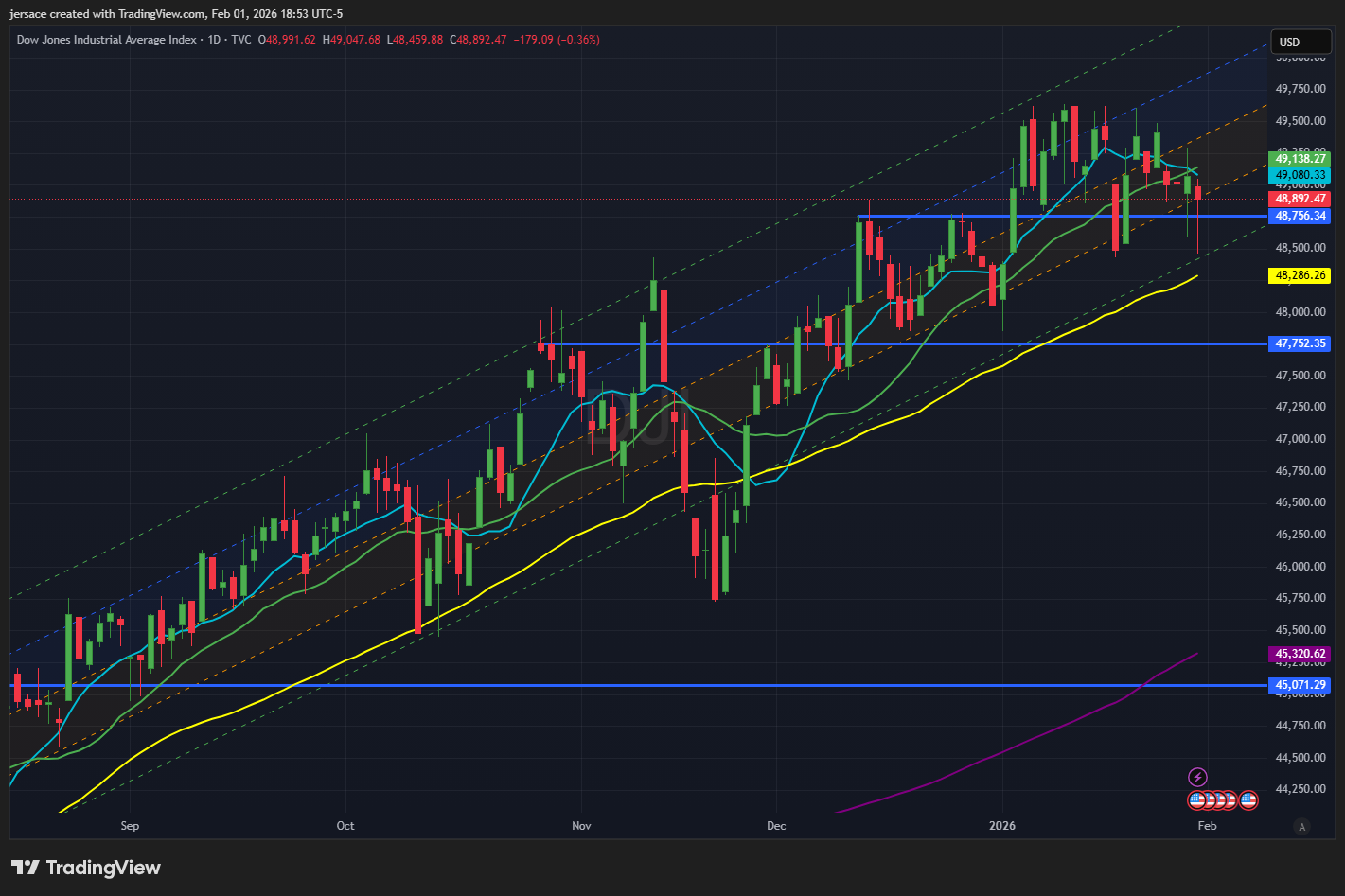
Task: Click the 2026 label on the time axis
Action: point(1002,826)
